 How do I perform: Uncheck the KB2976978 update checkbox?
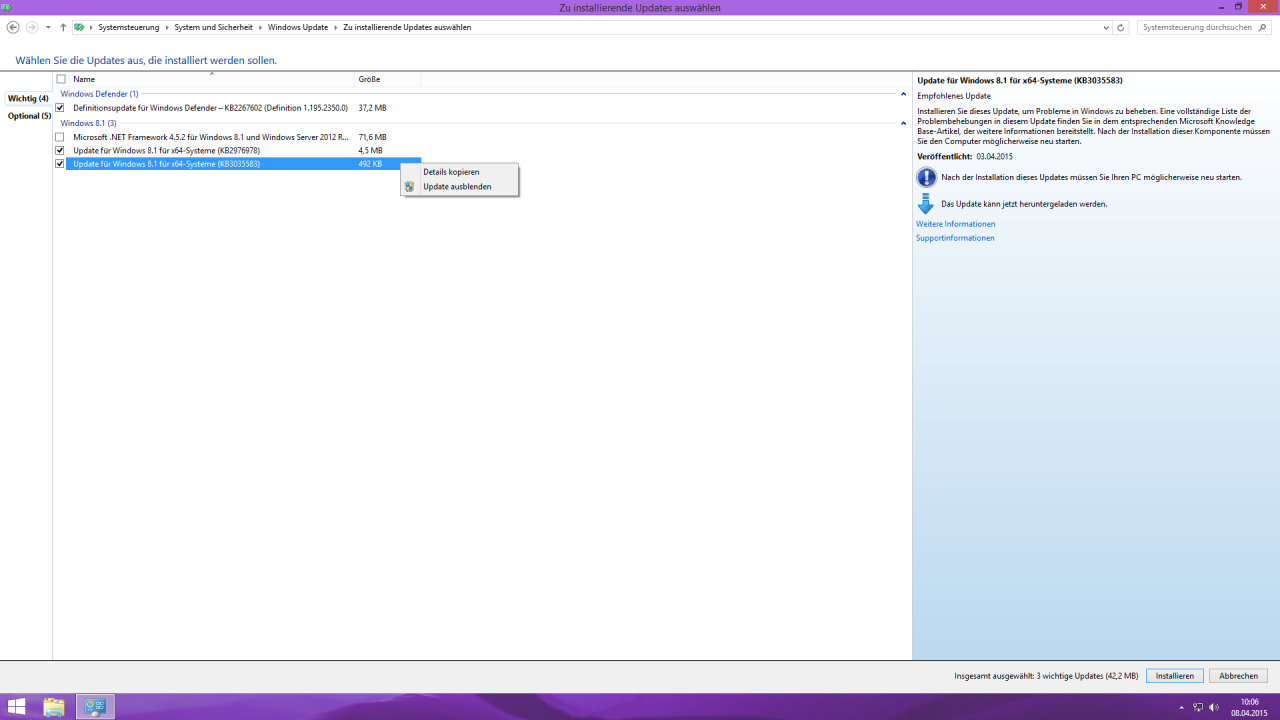[x=60, y=150]
